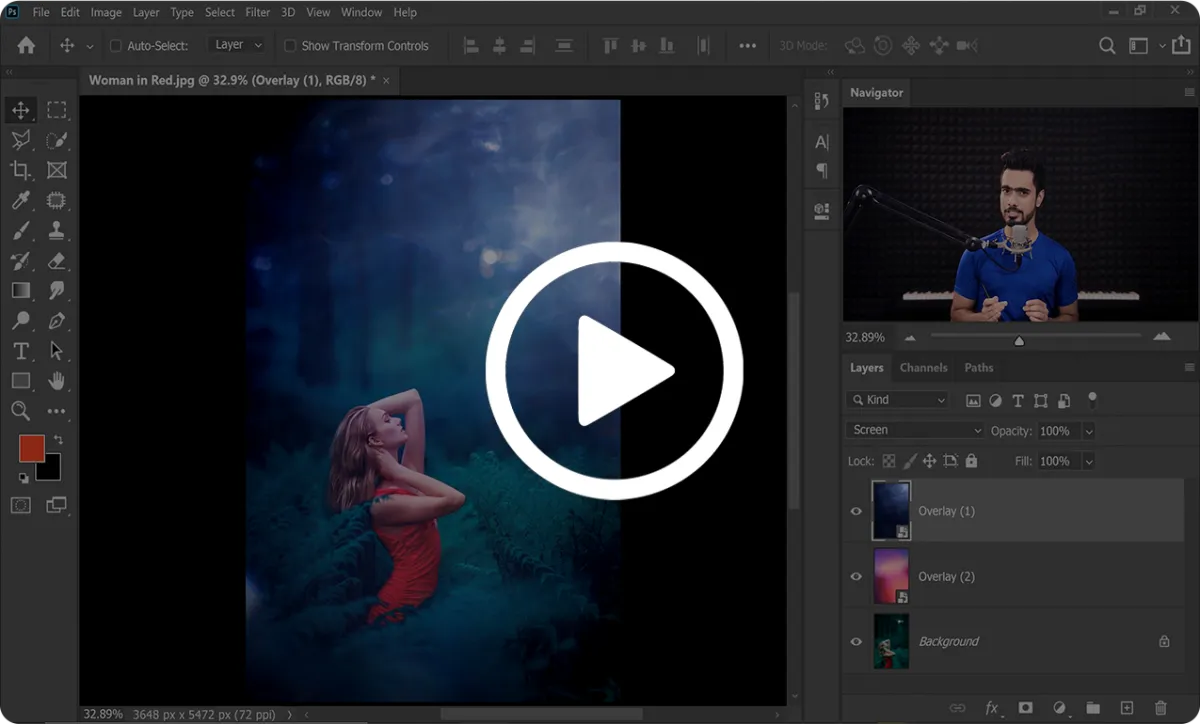The image size is (1200, 724).
Task: Click the delete layer trash icon
Action: (x=1160, y=708)
